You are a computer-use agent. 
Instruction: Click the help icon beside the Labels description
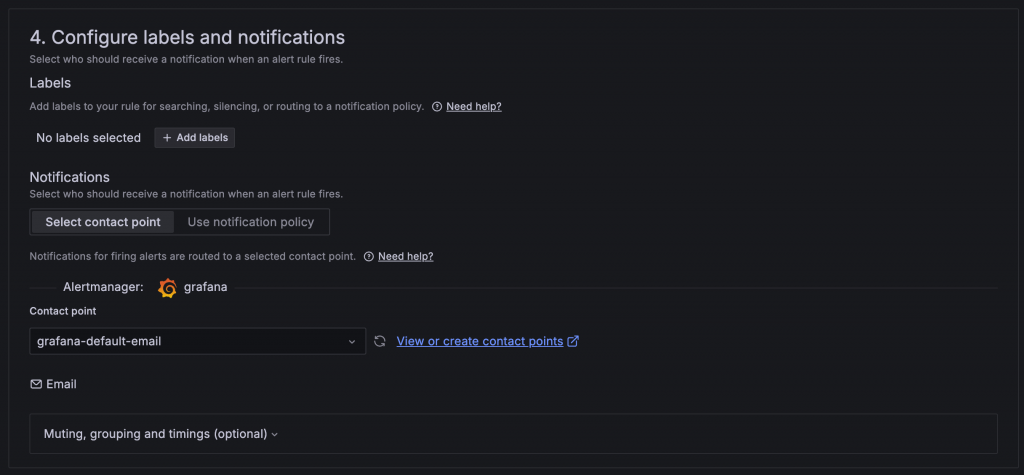tap(437, 106)
